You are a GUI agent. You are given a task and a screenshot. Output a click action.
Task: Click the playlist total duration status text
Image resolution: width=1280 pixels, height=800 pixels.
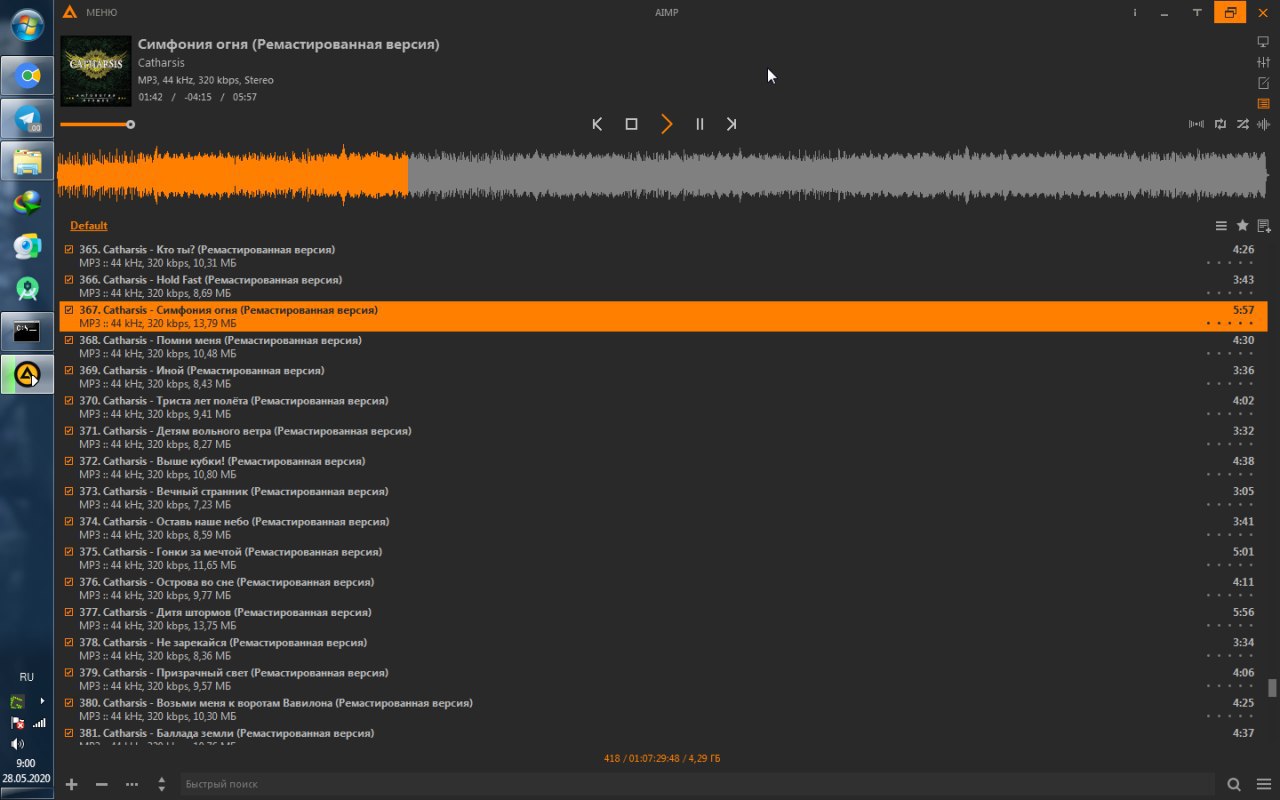tap(662, 758)
